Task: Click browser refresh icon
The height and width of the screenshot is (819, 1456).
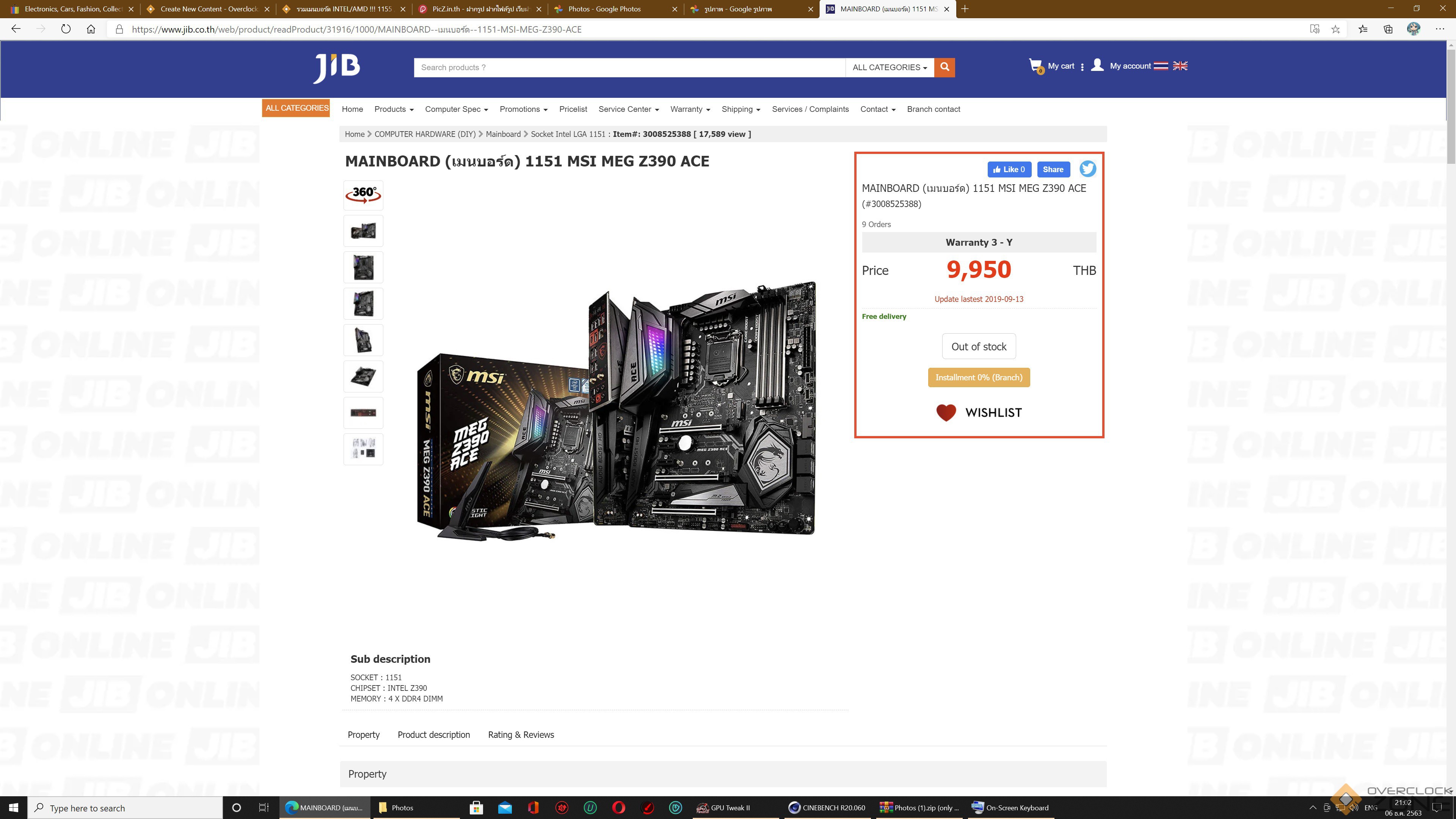Action: click(66, 29)
